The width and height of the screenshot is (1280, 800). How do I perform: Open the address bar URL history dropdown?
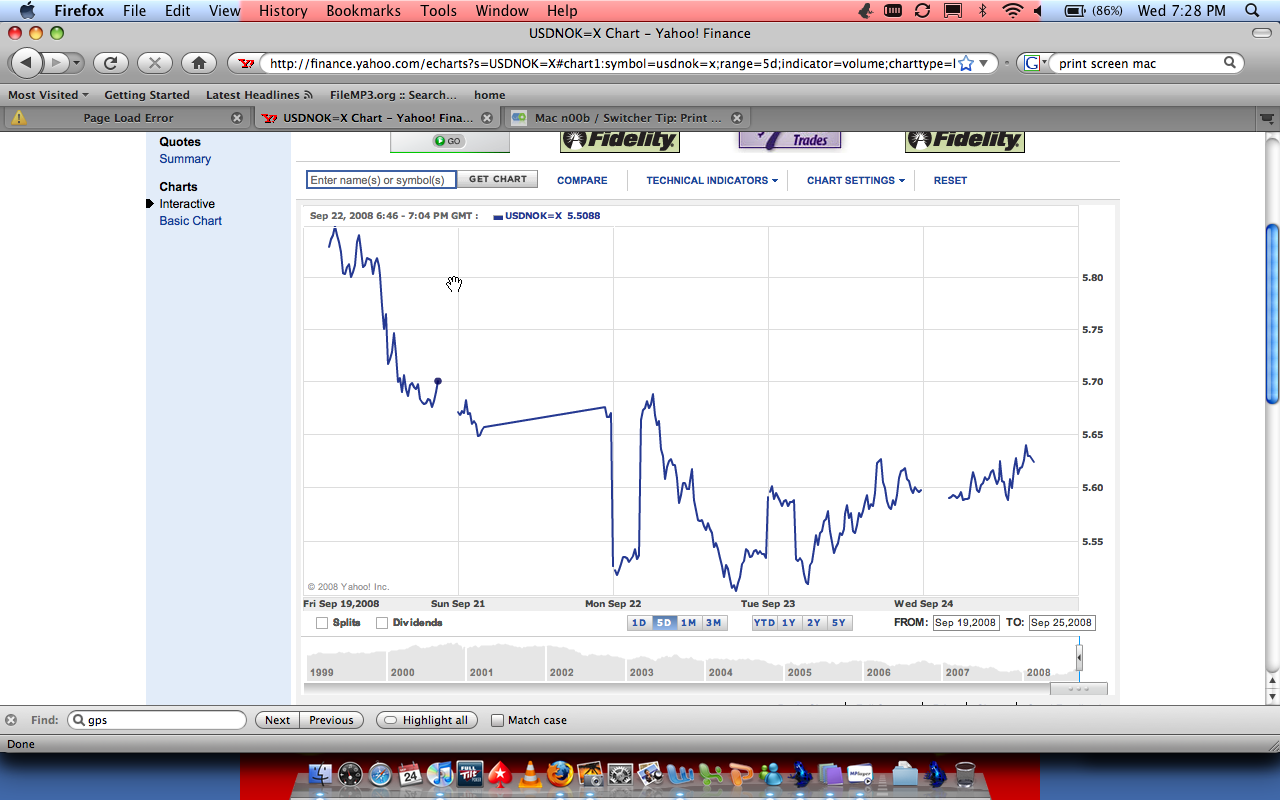pyautogui.click(x=983, y=63)
